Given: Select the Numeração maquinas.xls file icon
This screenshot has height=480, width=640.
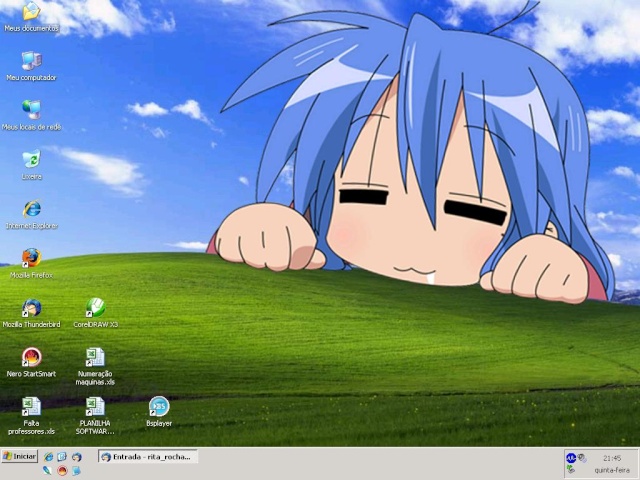Looking at the screenshot, I should tap(95, 357).
